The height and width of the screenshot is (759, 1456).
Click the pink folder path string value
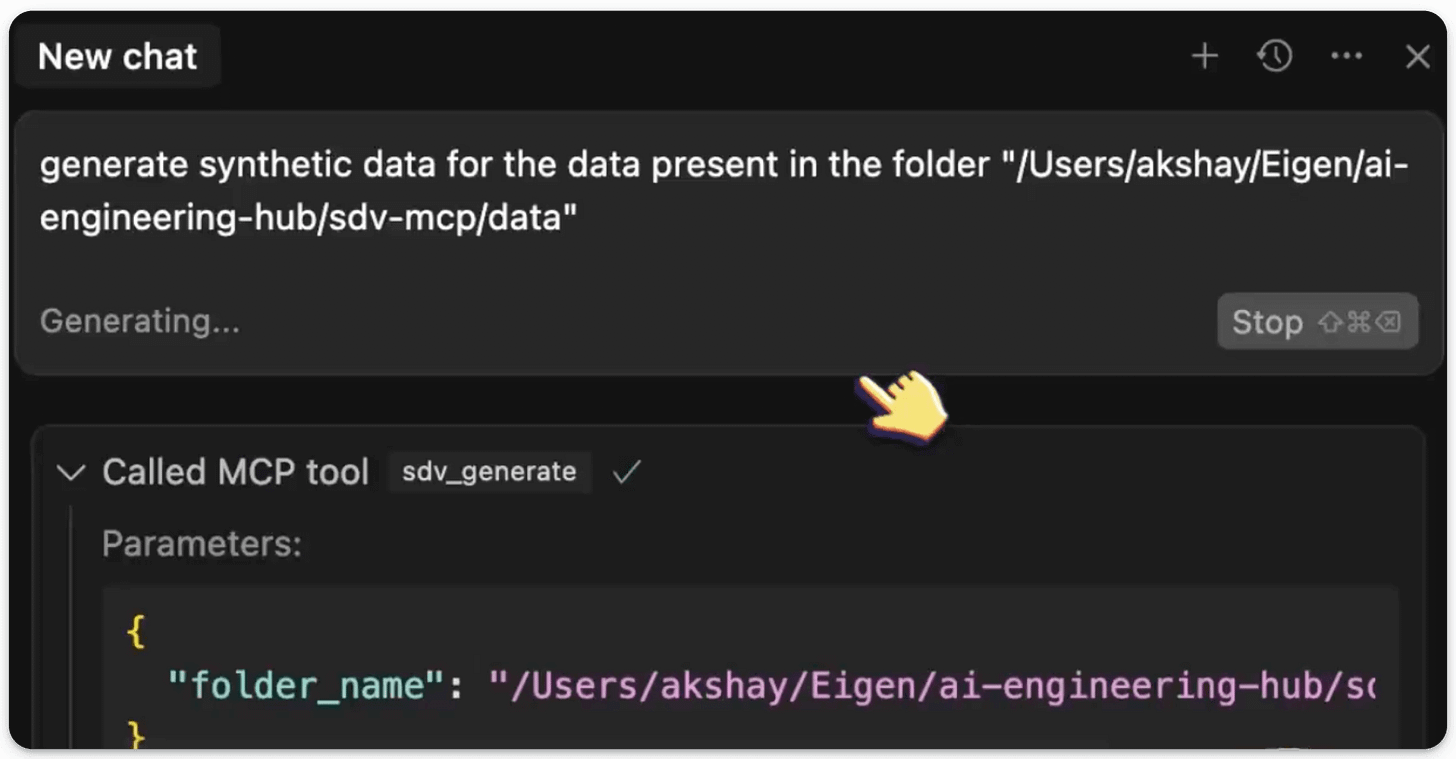point(930,687)
